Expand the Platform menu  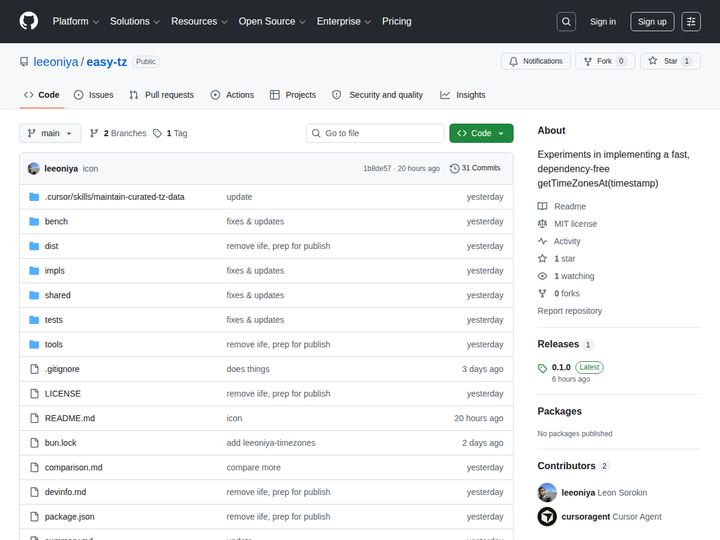click(x=76, y=22)
